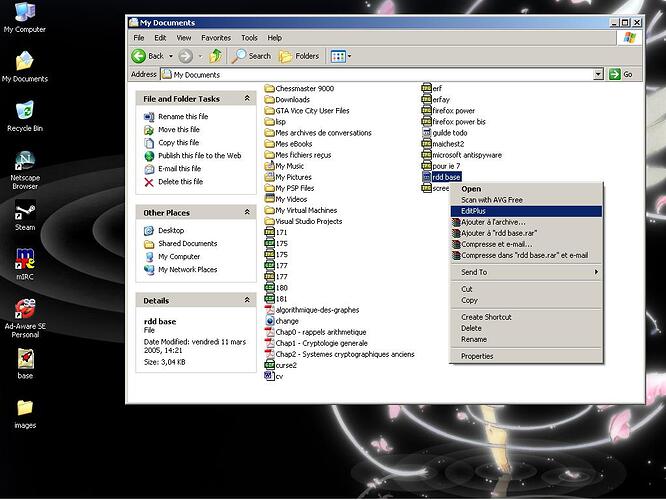Collapse the File and Folder Tasks panel

[245, 99]
